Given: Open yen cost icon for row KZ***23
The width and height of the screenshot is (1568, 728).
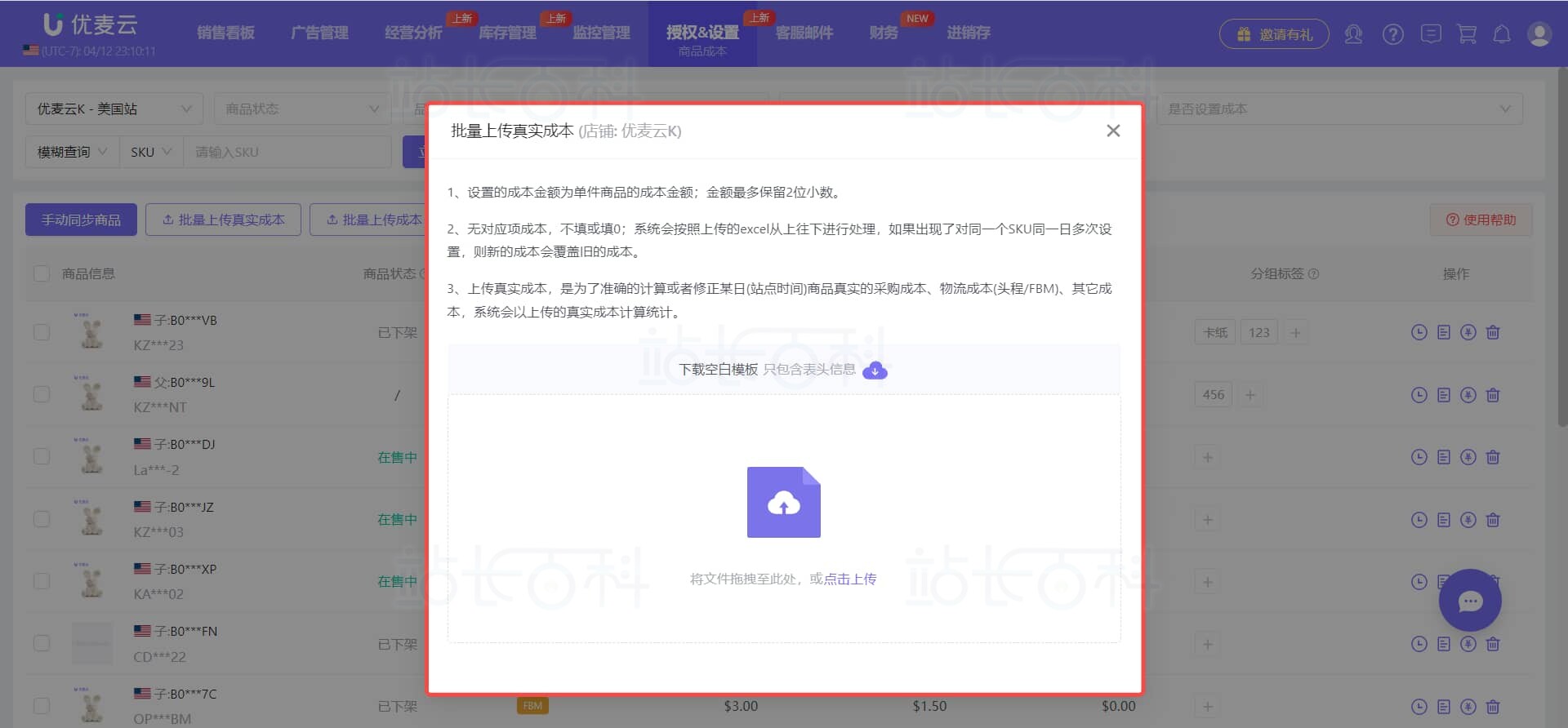Looking at the screenshot, I should (1468, 332).
